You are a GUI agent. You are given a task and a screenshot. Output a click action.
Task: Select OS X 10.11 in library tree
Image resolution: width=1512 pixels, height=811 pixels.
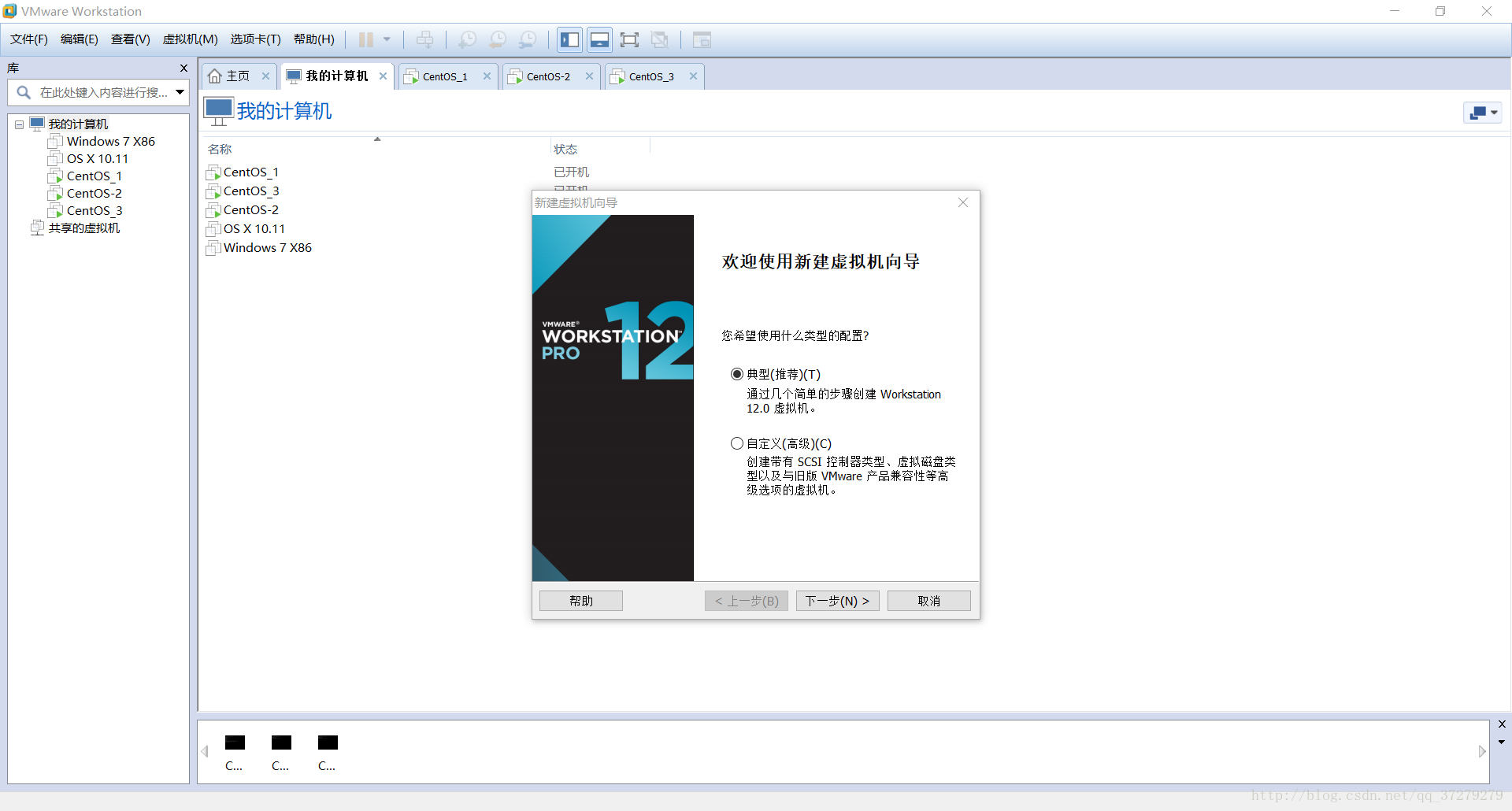click(97, 159)
